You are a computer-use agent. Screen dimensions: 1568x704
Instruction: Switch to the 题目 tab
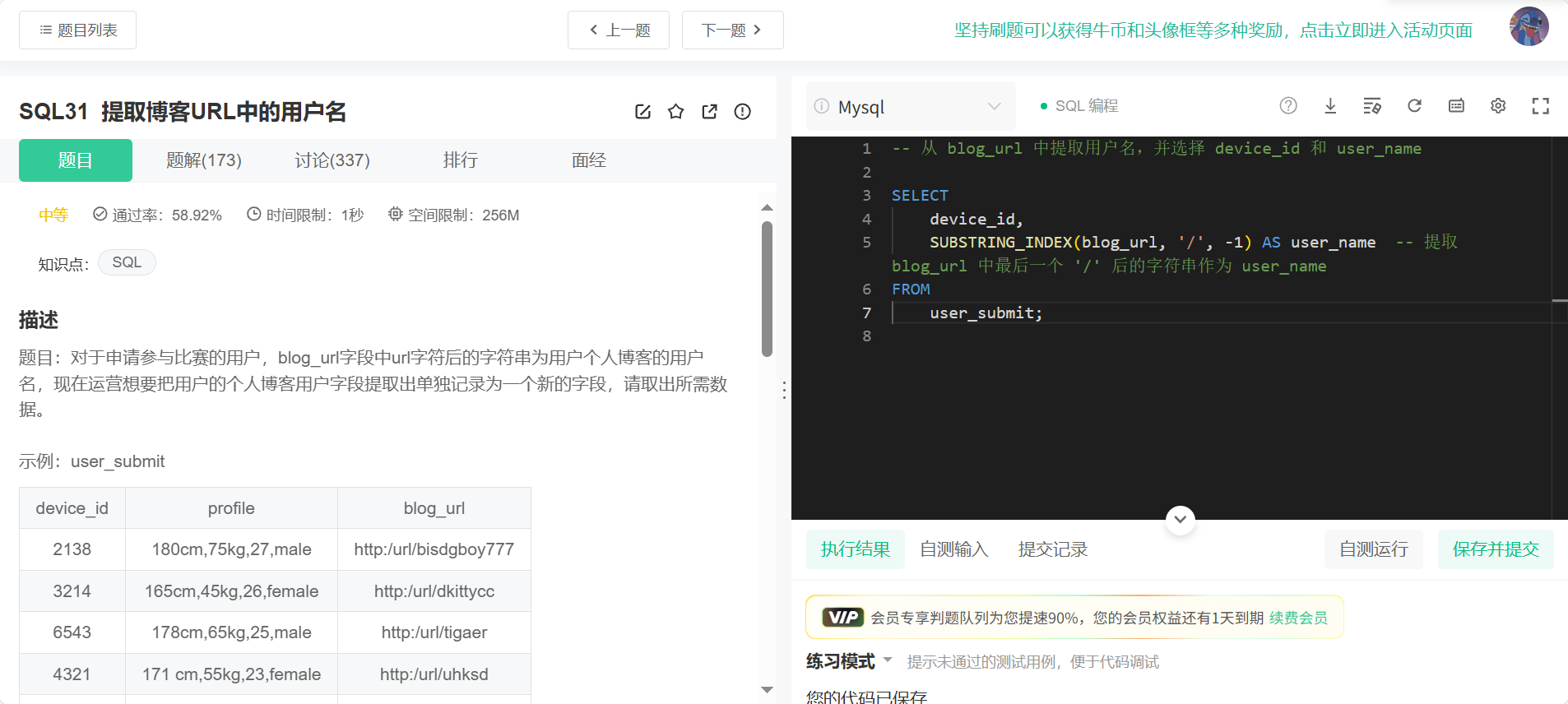[76, 160]
